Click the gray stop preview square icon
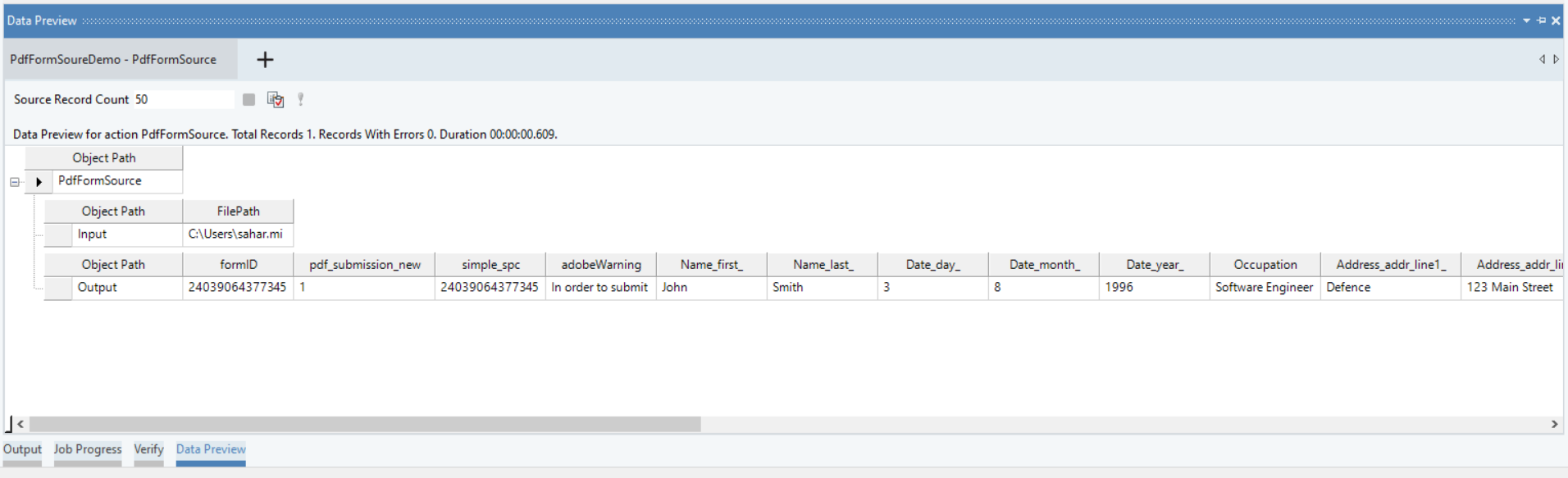Screen dimensions: 1568x478 [248, 99]
